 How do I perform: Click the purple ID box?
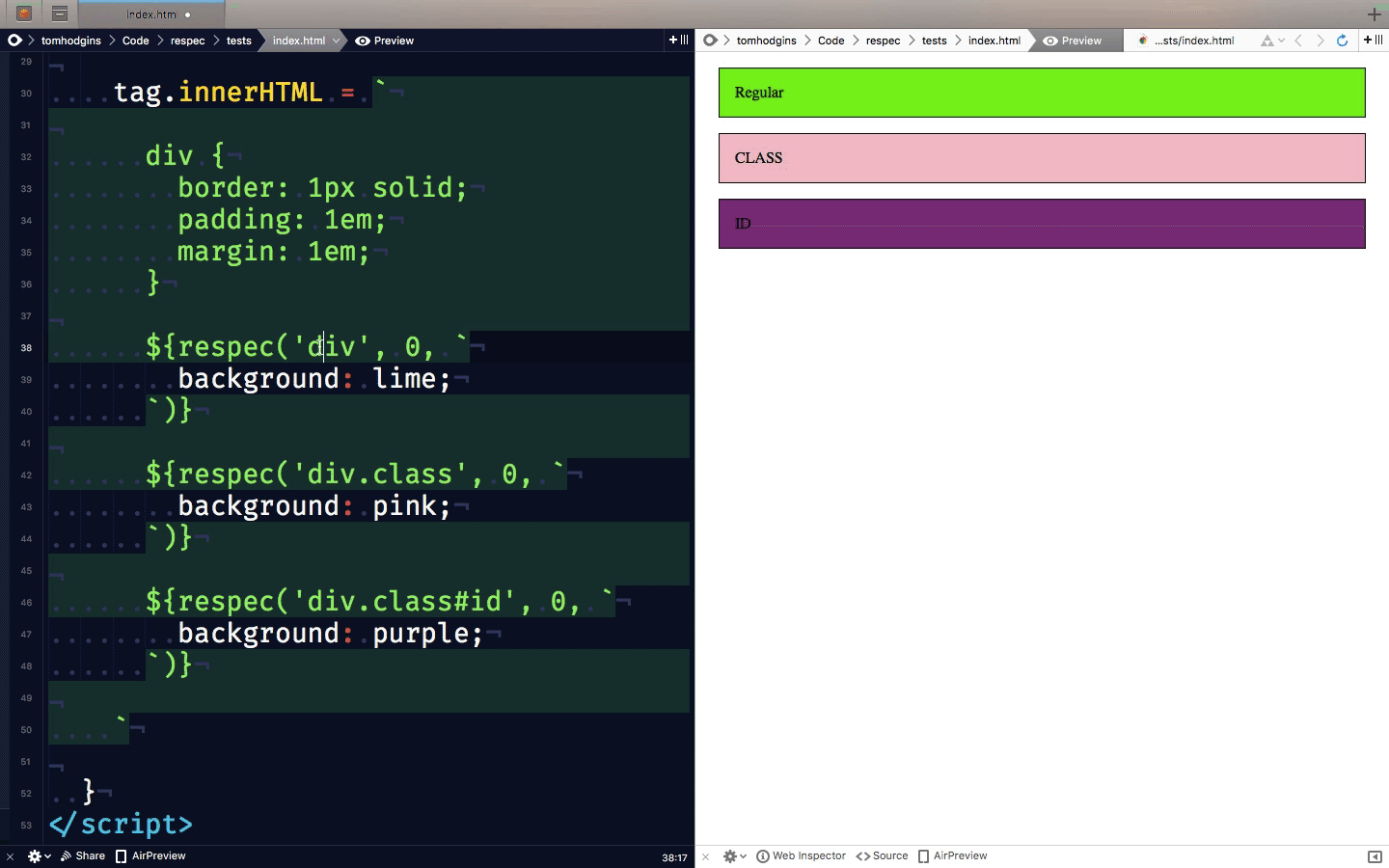pyautogui.click(x=1042, y=224)
